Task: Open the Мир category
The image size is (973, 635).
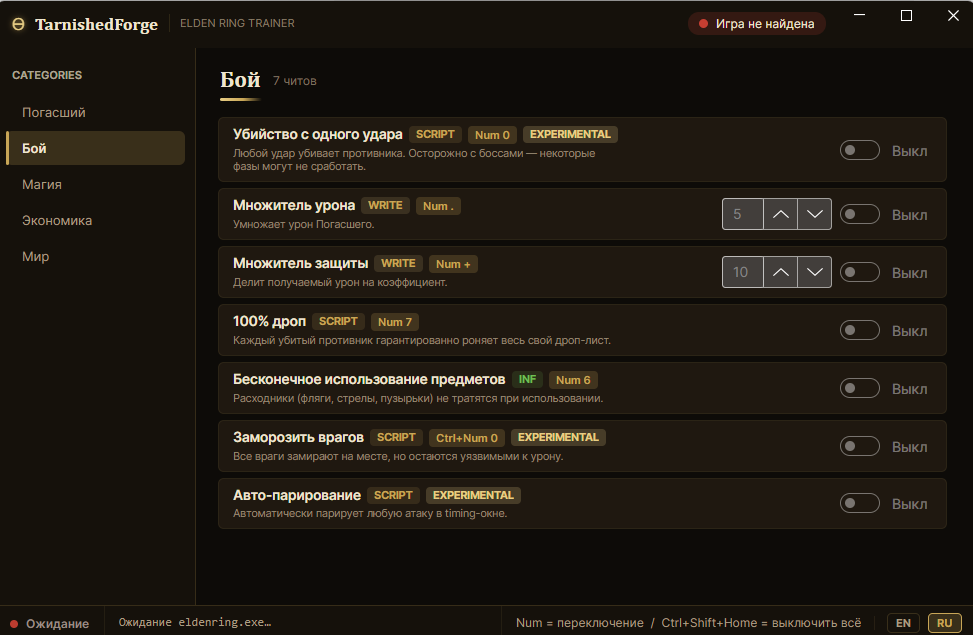Action: [96, 256]
